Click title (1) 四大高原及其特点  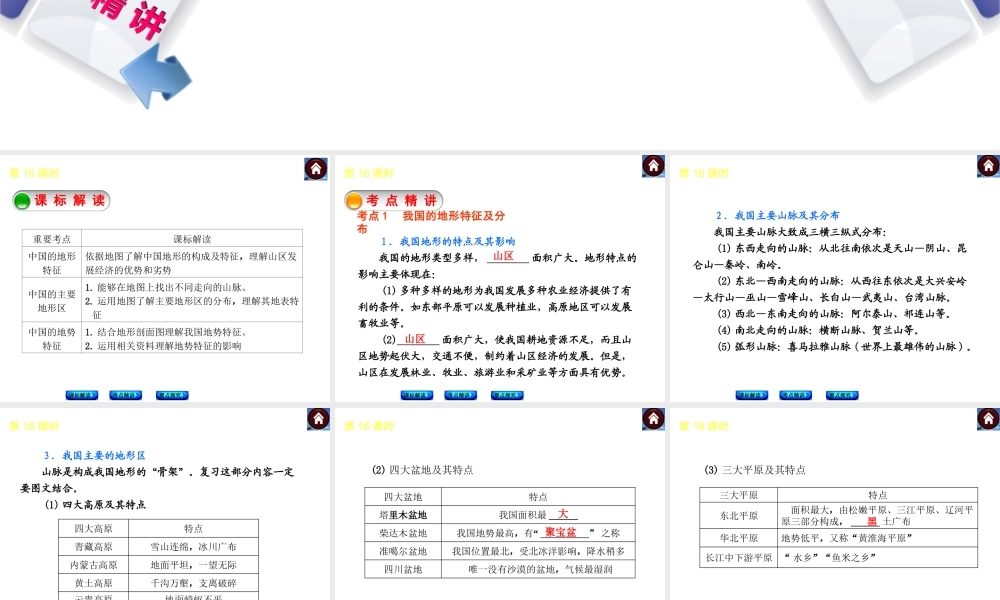tap(95, 504)
